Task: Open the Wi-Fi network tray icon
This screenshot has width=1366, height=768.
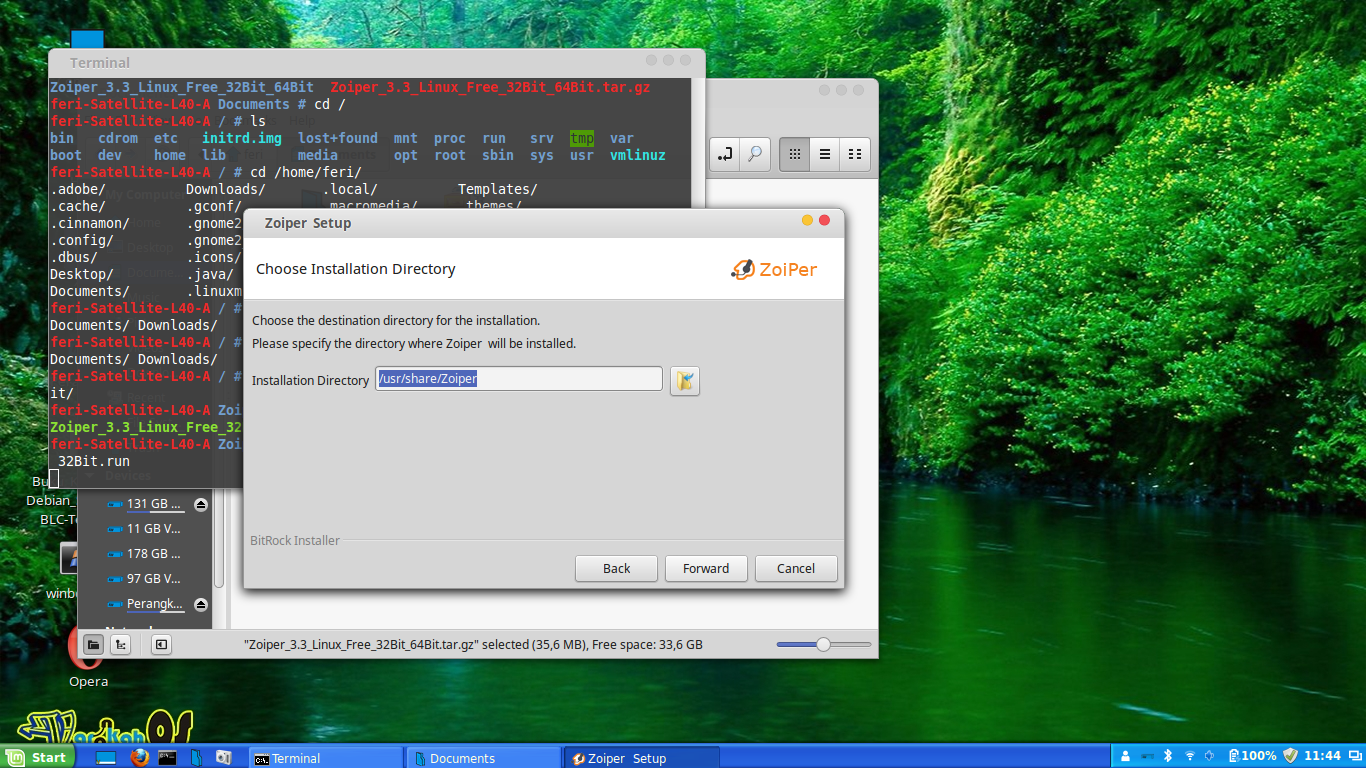Action: click(x=1190, y=756)
